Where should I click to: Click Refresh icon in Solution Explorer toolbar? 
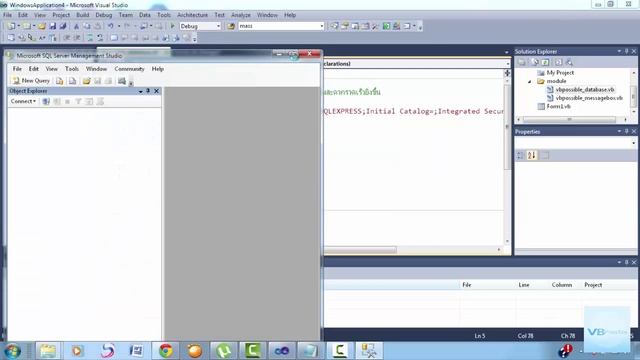click(x=546, y=62)
